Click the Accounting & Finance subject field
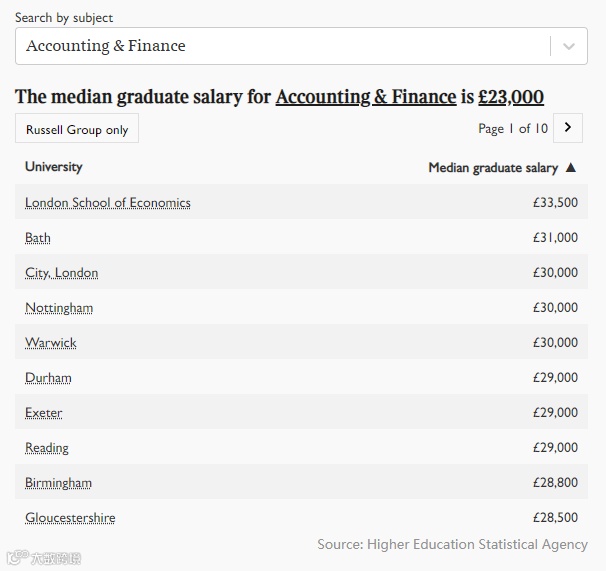The height and width of the screenshot is (571, 606). coord(280,46)
